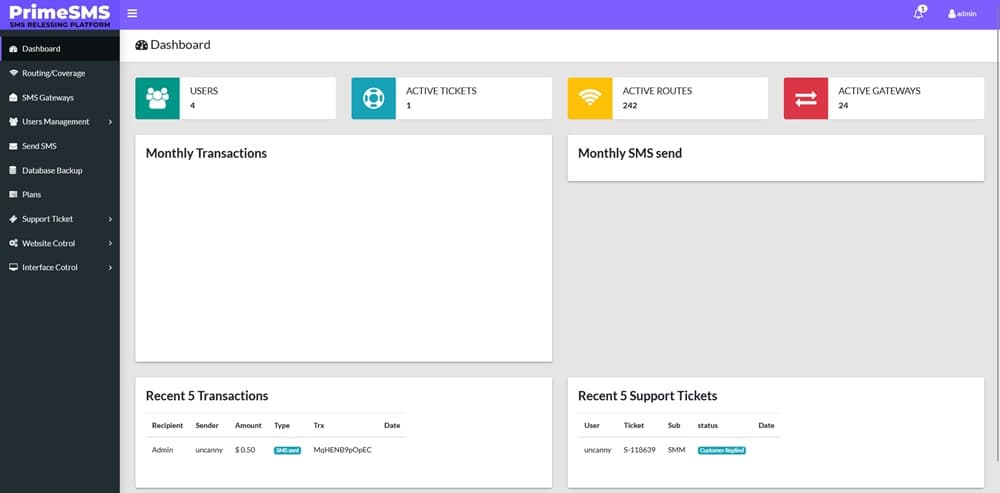
Task: Click the SMS send type badge
Action: click(x=287, y=450)
